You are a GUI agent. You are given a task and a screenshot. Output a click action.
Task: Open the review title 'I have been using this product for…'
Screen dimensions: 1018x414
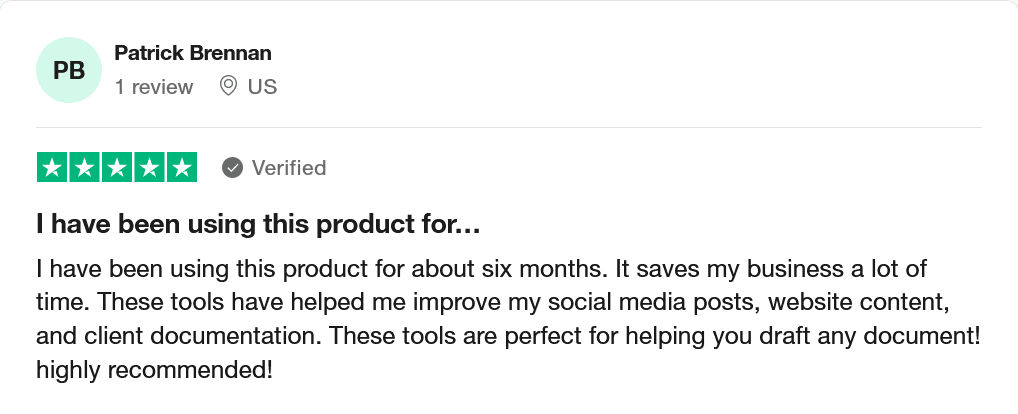[x=258, y=225]
